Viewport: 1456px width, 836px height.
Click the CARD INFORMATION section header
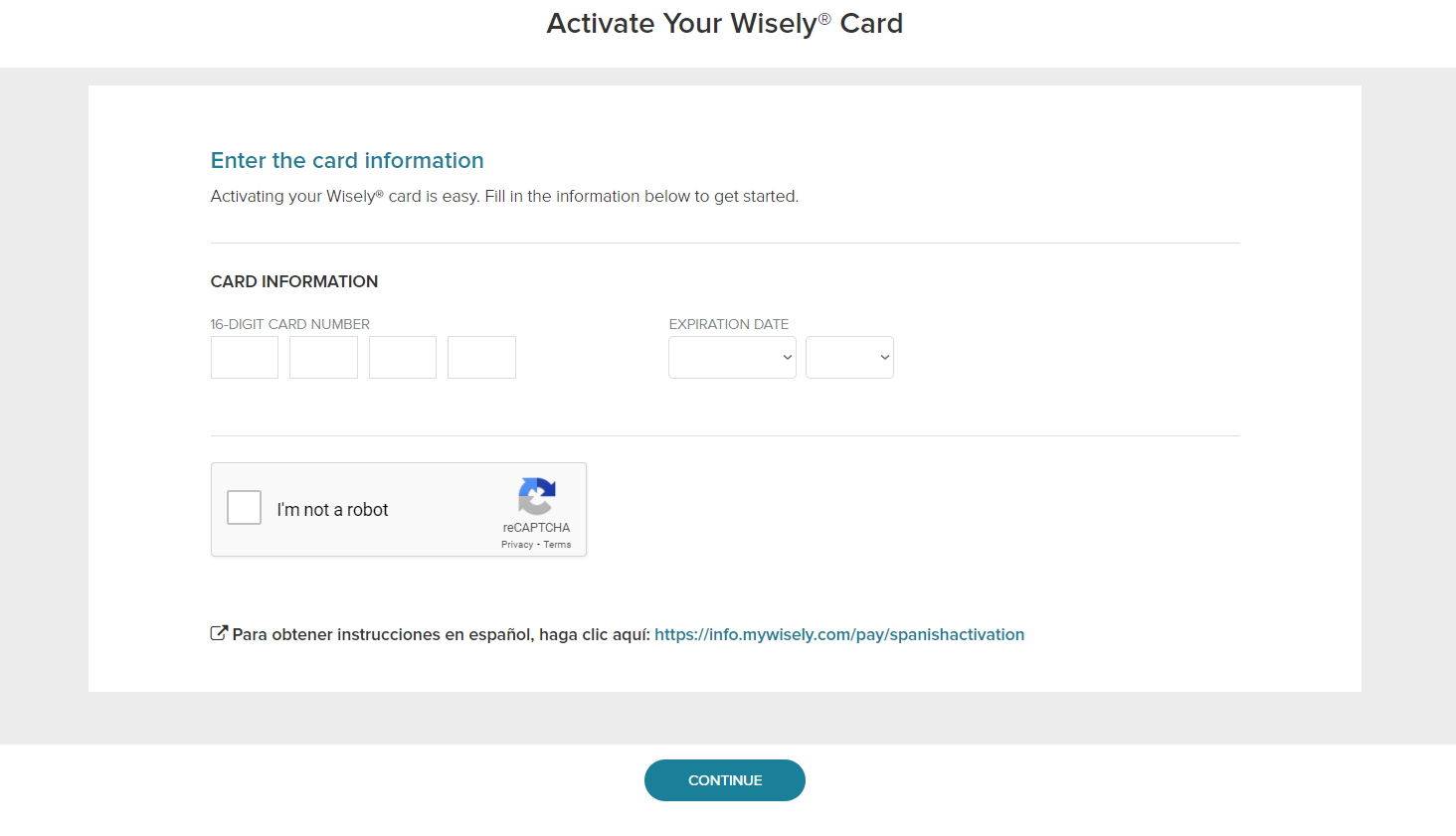point(294,281)
